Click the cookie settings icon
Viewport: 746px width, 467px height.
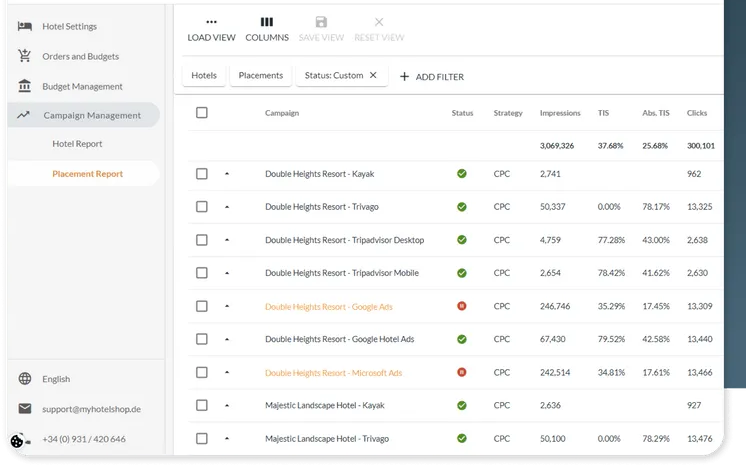[x=17, y=441]
